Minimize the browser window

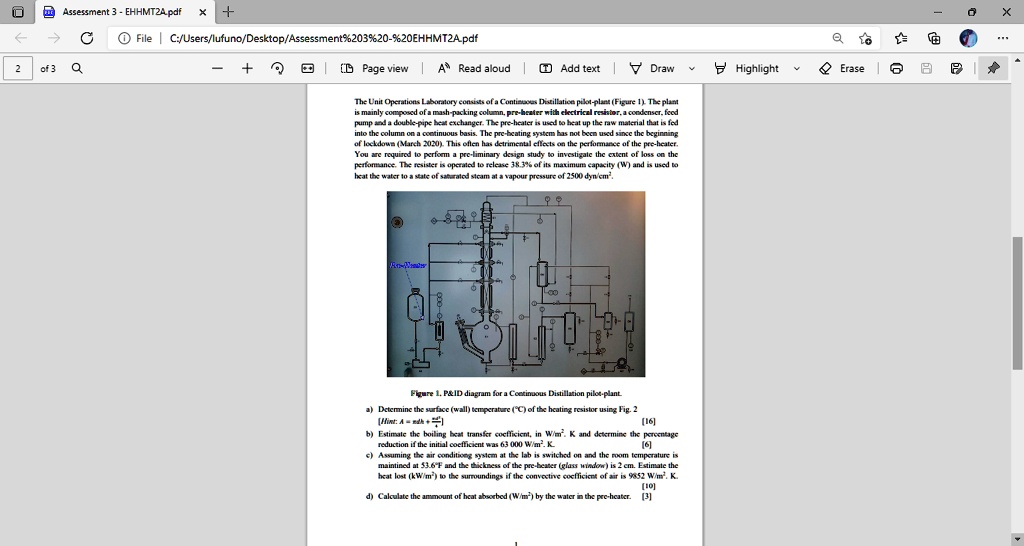click(x=938, y=12)
